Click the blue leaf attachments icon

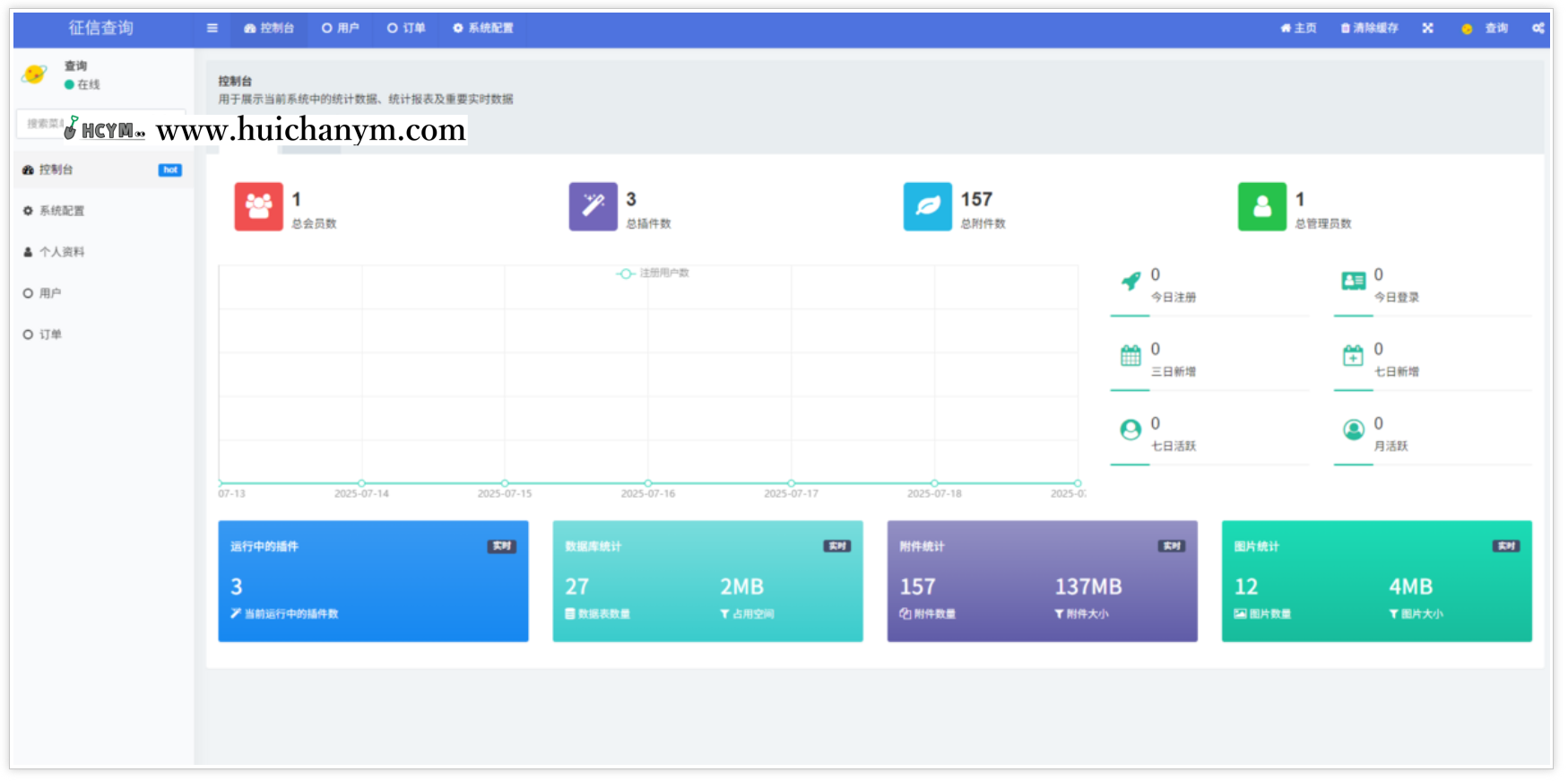click(x=927, y=206)
